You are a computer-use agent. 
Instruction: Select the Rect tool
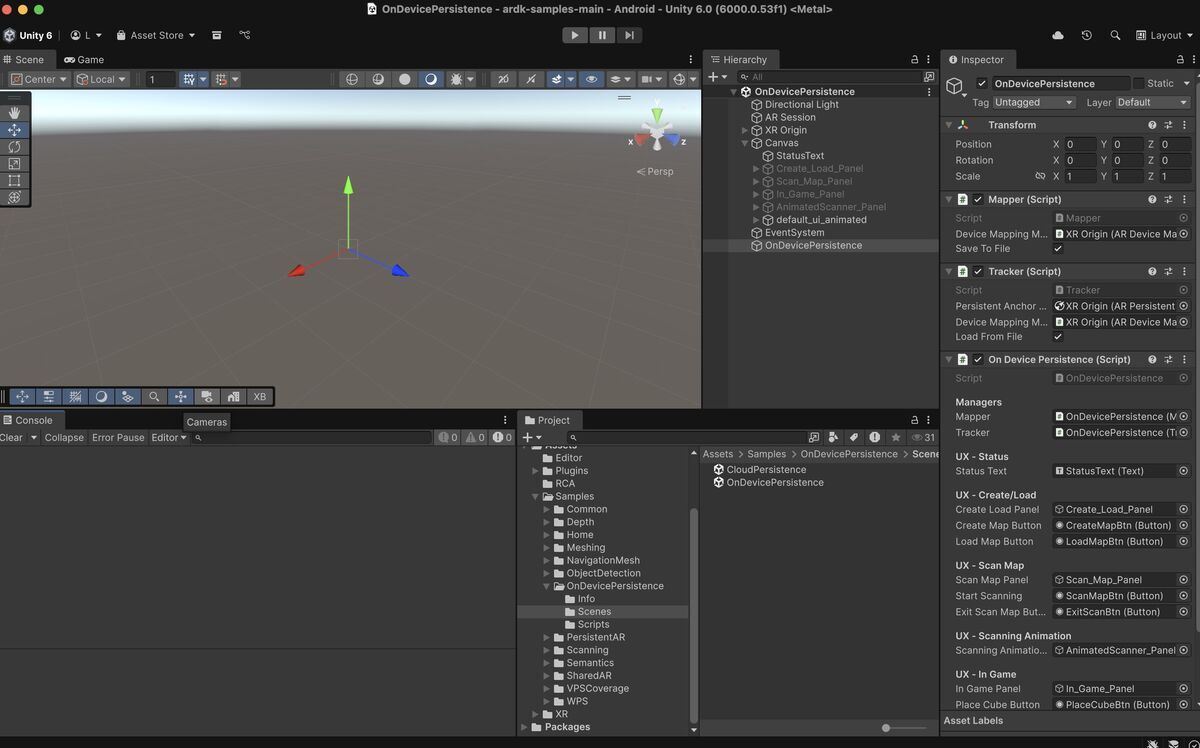pos(14,181)
